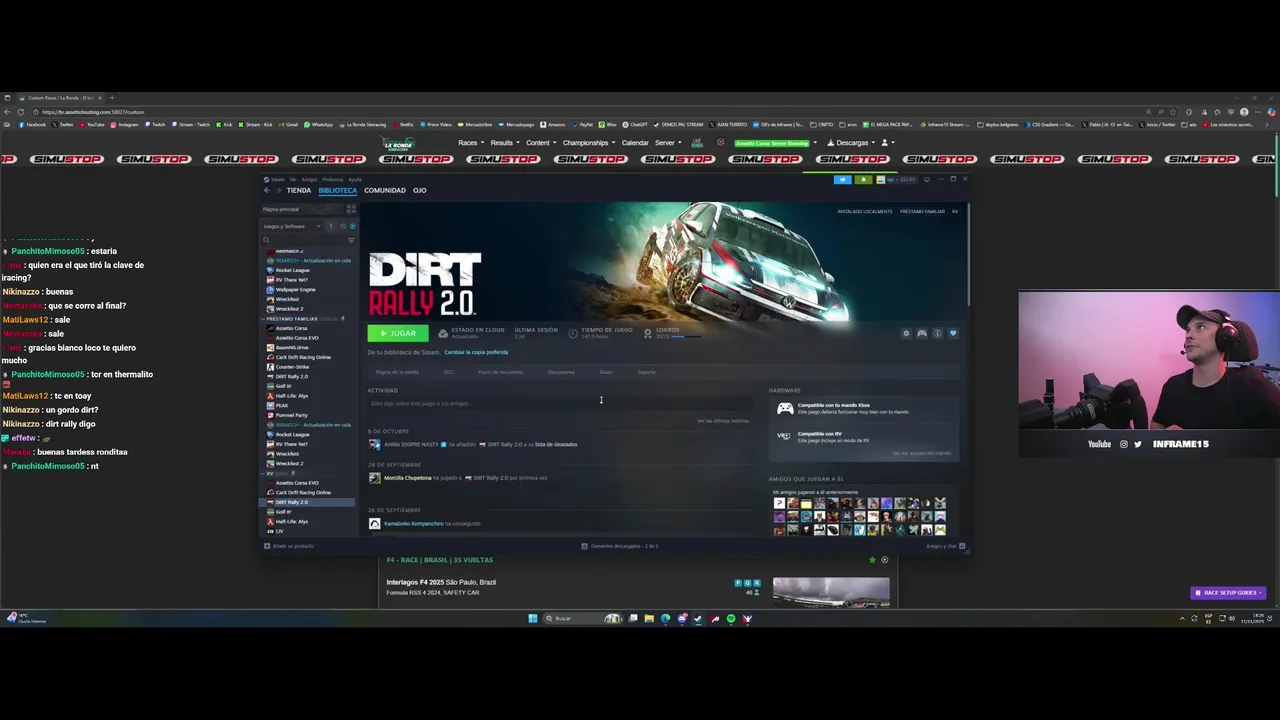This screenshot has width=1280, height=720.
Task: Open Página de la tienda game tab
Action: click(397, 372)
